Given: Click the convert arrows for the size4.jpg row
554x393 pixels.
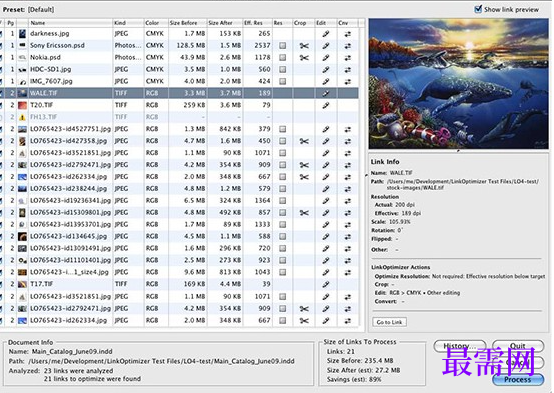Looking at the screenshot, I should (348, 272).
